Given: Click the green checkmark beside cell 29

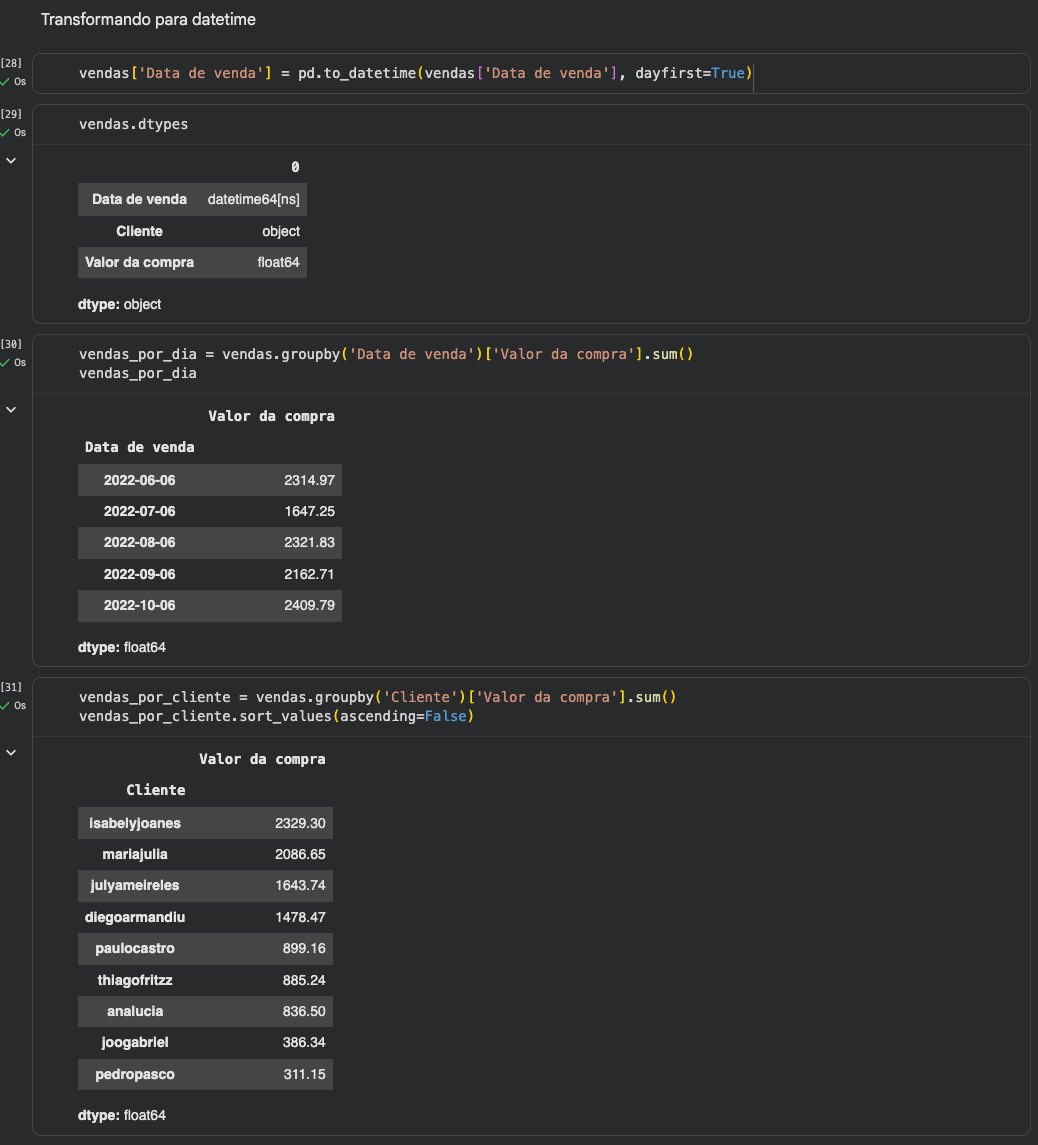Looking at the screenshot, I should click(x=5, y=132).
